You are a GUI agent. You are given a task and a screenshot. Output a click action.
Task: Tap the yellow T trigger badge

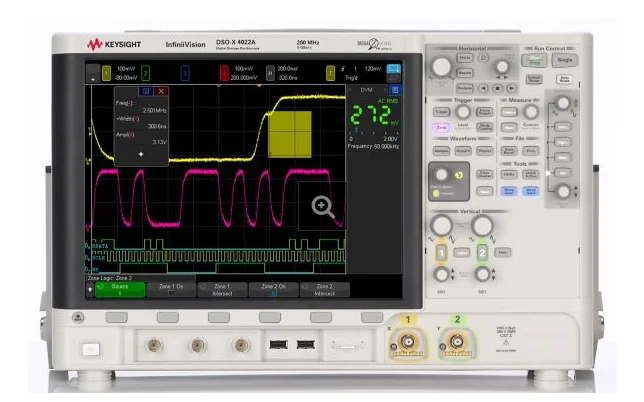pyautogui.click(x=330, y=74)
